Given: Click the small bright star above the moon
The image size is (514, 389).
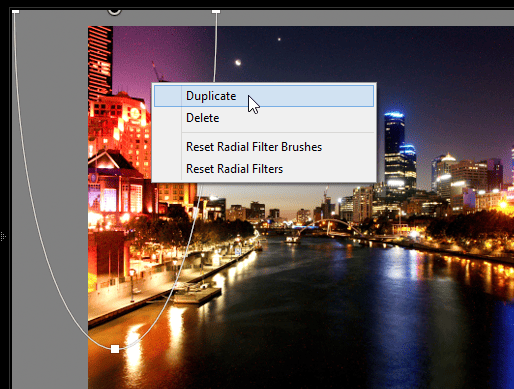Looking at the screenshot, I should 279,39.
